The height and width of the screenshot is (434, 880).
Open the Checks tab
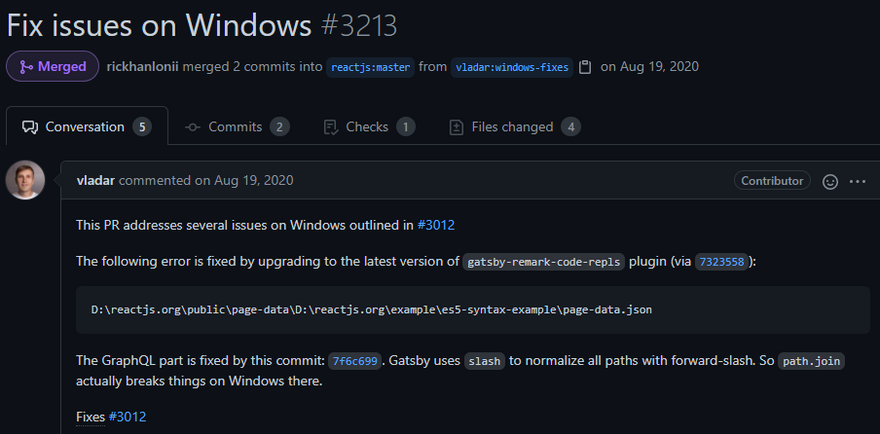coord(369,127)
